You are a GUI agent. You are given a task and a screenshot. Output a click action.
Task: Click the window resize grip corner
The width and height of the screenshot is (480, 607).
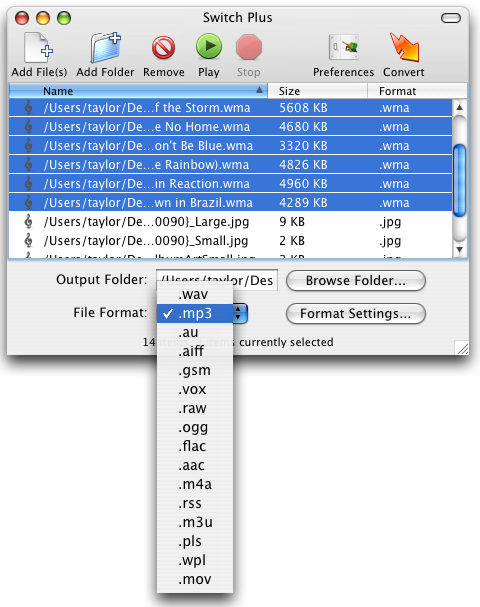[462, 348]
